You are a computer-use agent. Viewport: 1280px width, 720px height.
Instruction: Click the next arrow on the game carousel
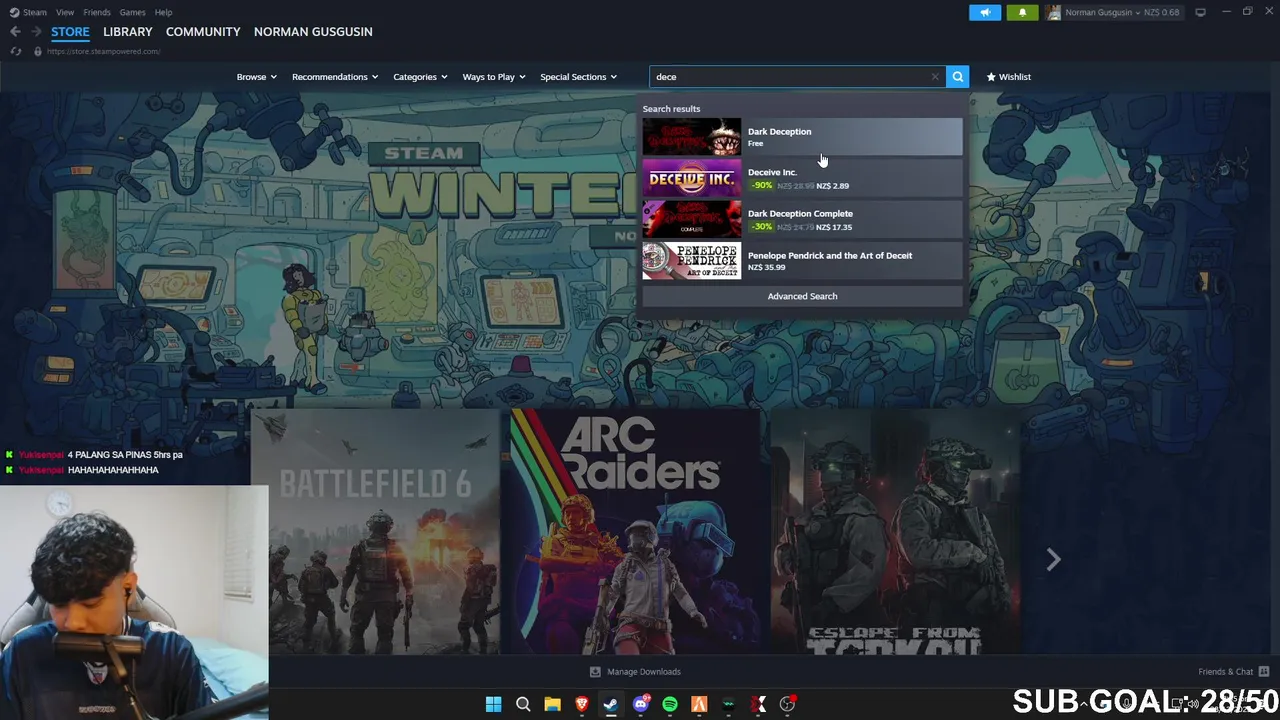(x=1053, y=560)
